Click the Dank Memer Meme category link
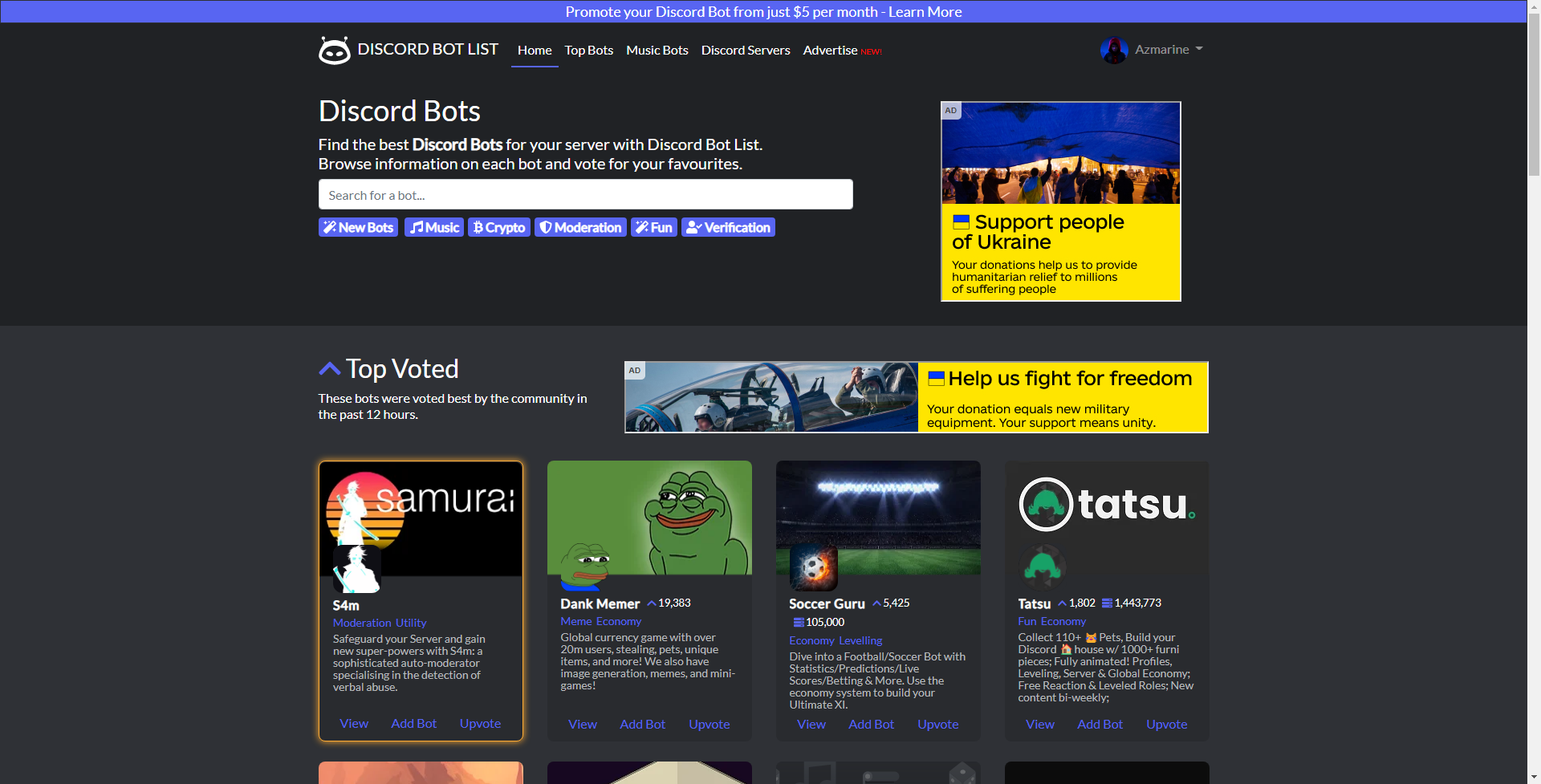1541x784 pixels. click(576, 621)
